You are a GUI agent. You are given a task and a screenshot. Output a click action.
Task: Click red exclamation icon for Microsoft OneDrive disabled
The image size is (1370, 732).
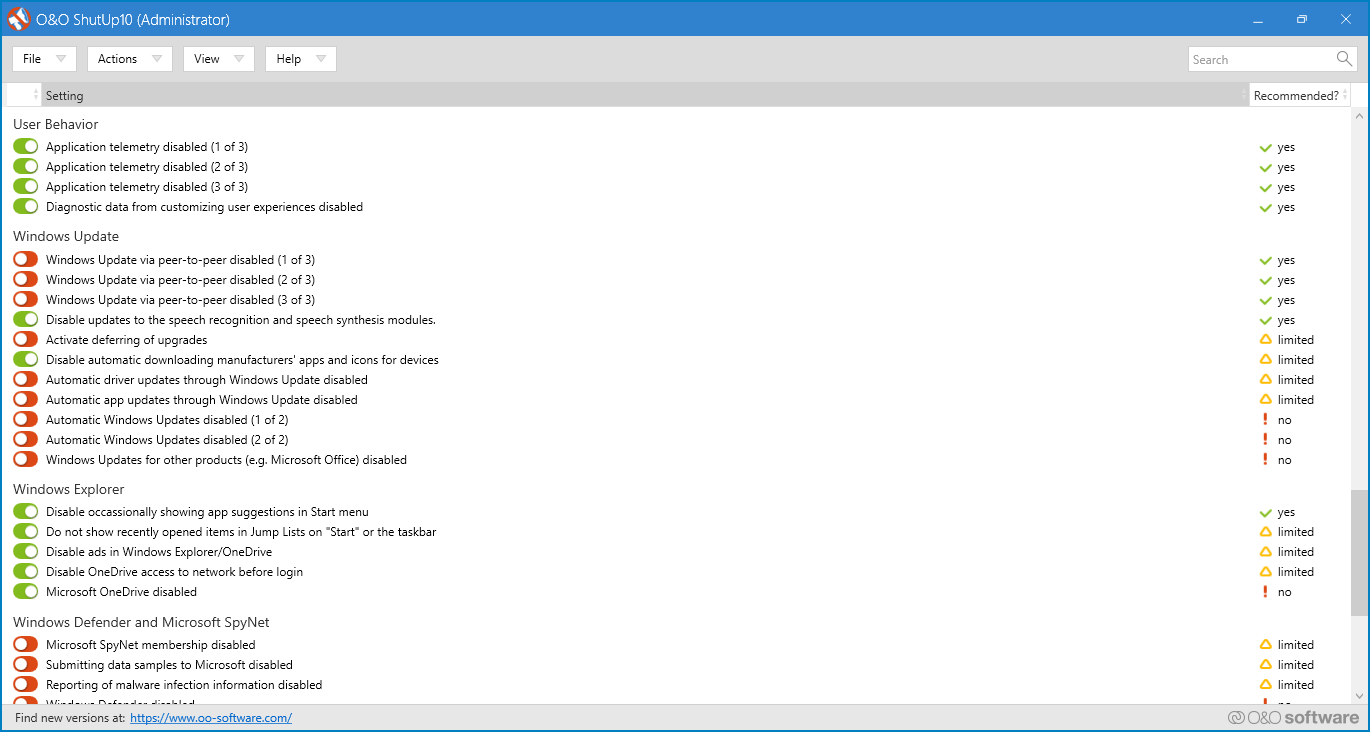pos(1266,592)
